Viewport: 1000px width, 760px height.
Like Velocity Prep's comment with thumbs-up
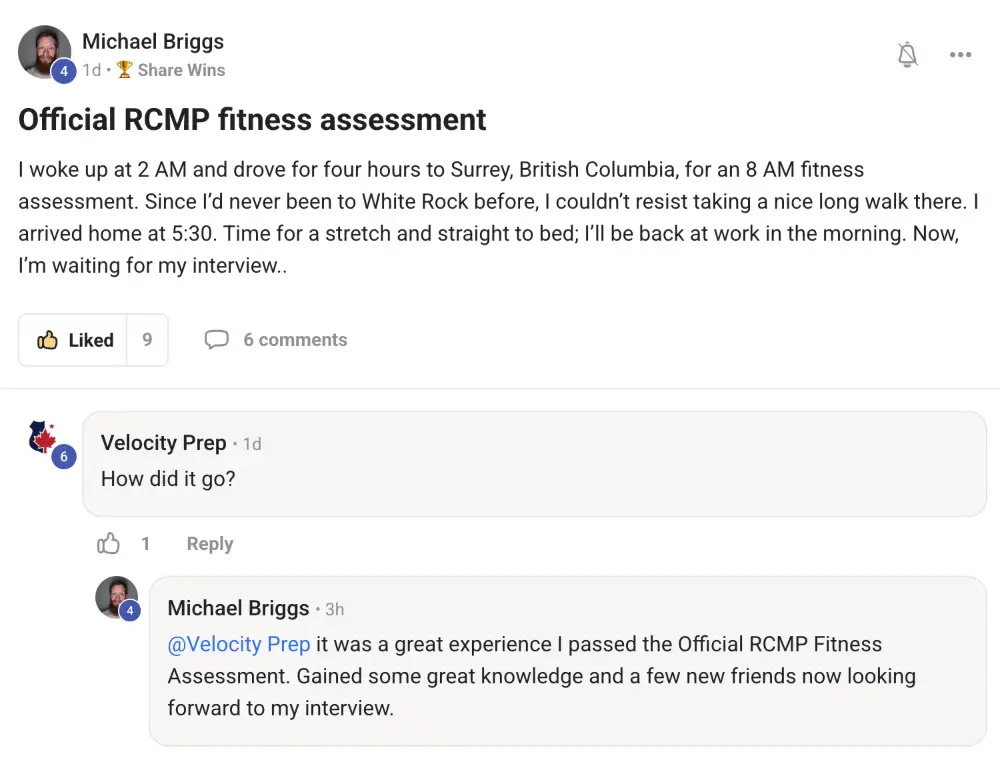[108, 544]
